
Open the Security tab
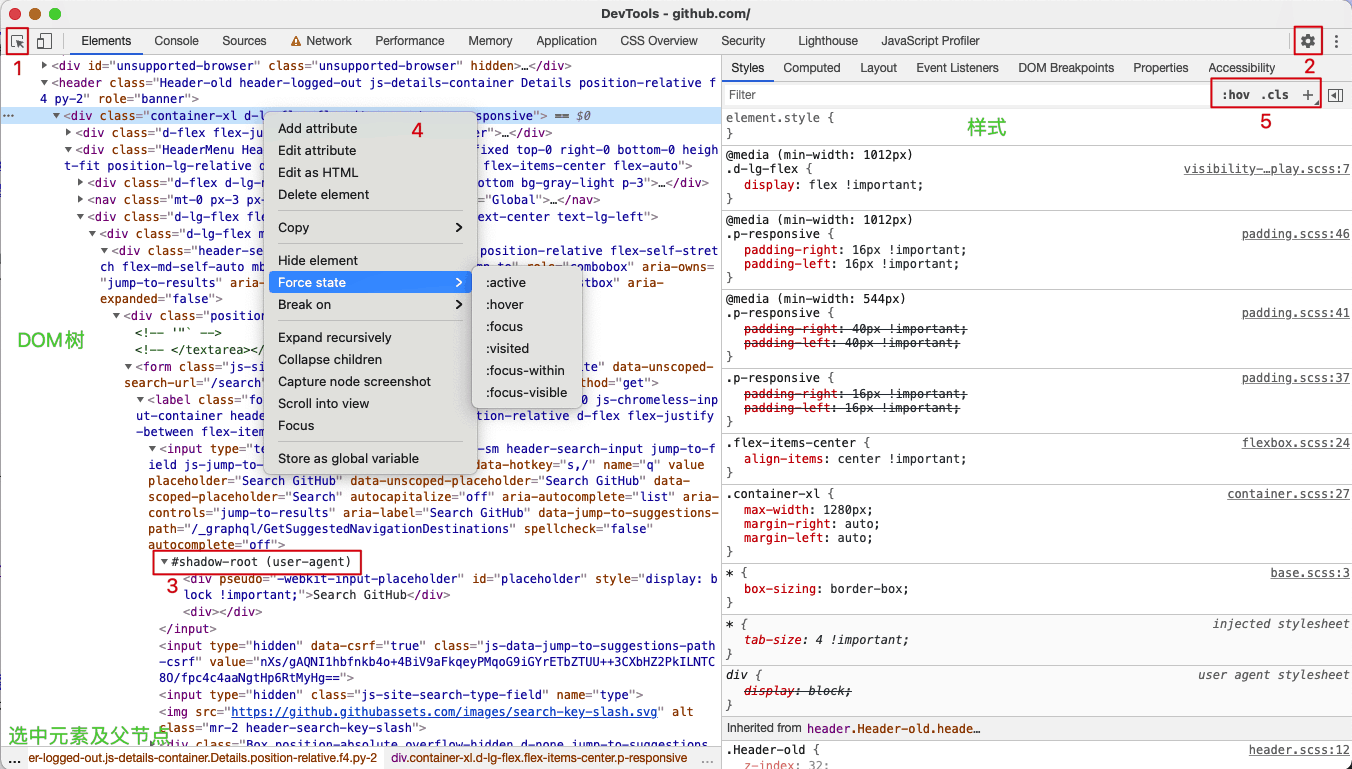tap(743, 41)
